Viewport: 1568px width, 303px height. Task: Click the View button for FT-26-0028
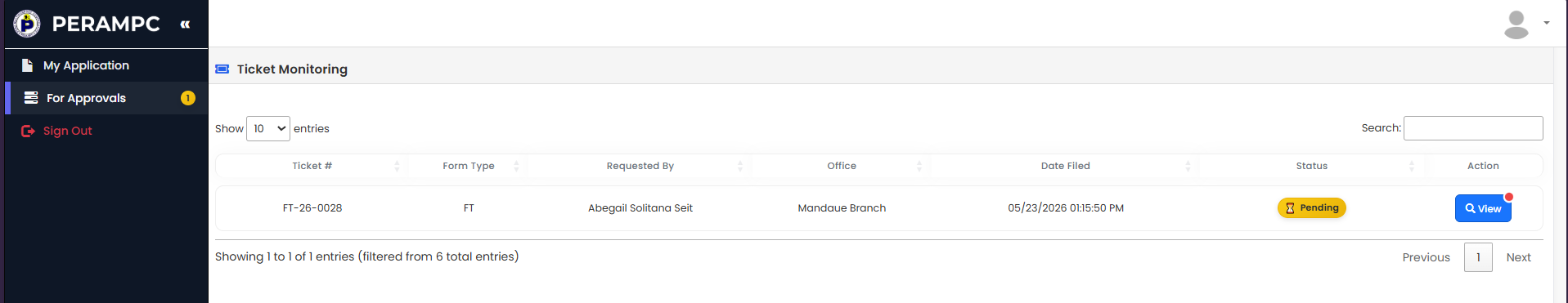click(x=1483, y=208)
